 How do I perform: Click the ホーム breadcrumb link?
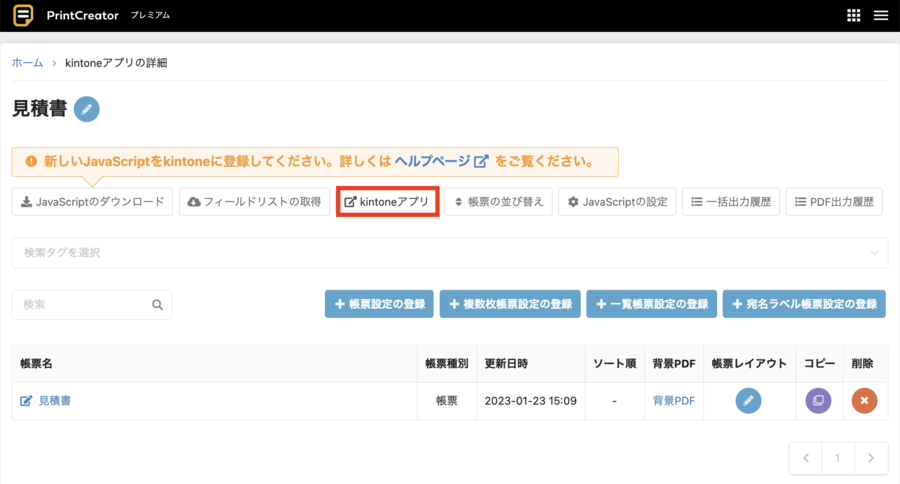[x=28, y=63]
